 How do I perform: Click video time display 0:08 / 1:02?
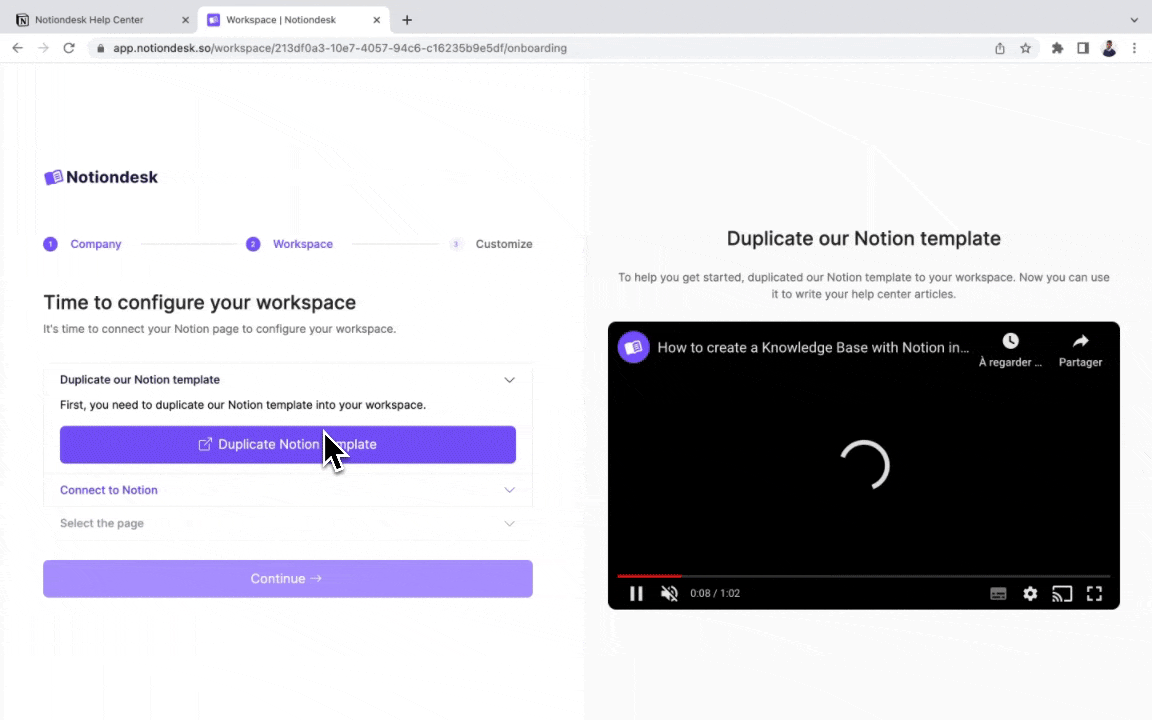pyautogui.click(x=715, y=594)
